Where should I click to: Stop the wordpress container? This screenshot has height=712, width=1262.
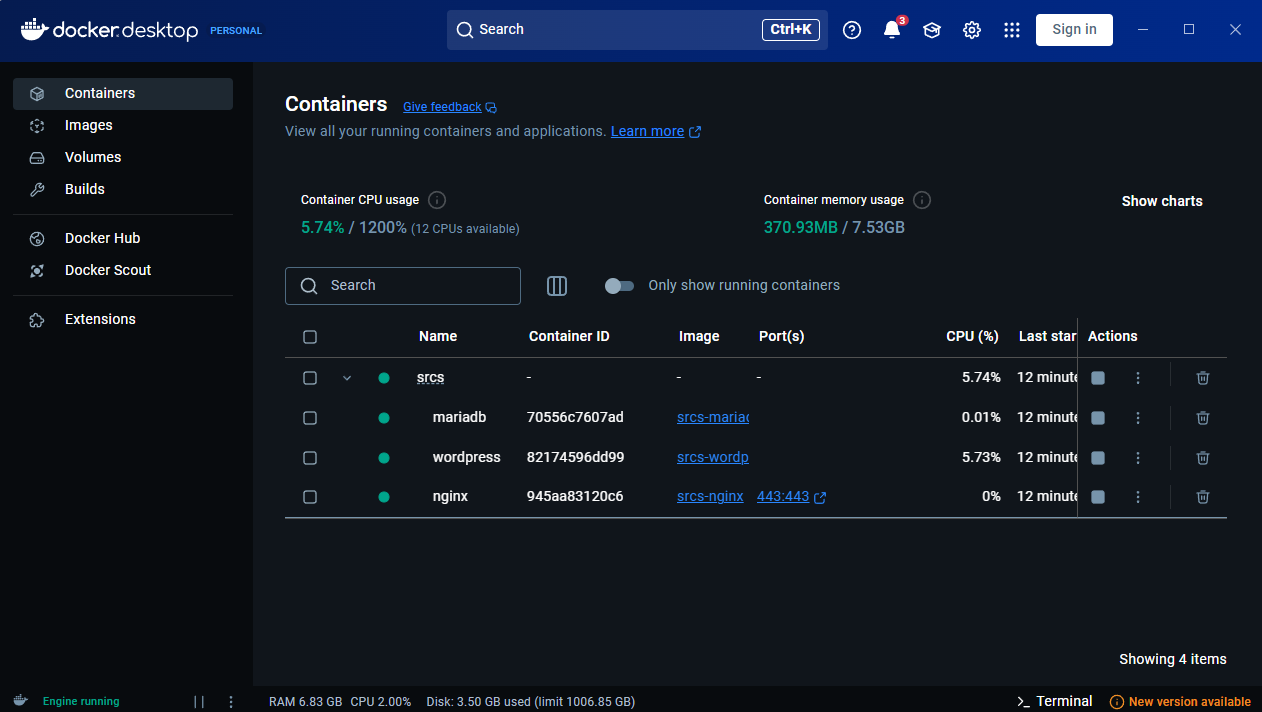tap(1098, 458)
